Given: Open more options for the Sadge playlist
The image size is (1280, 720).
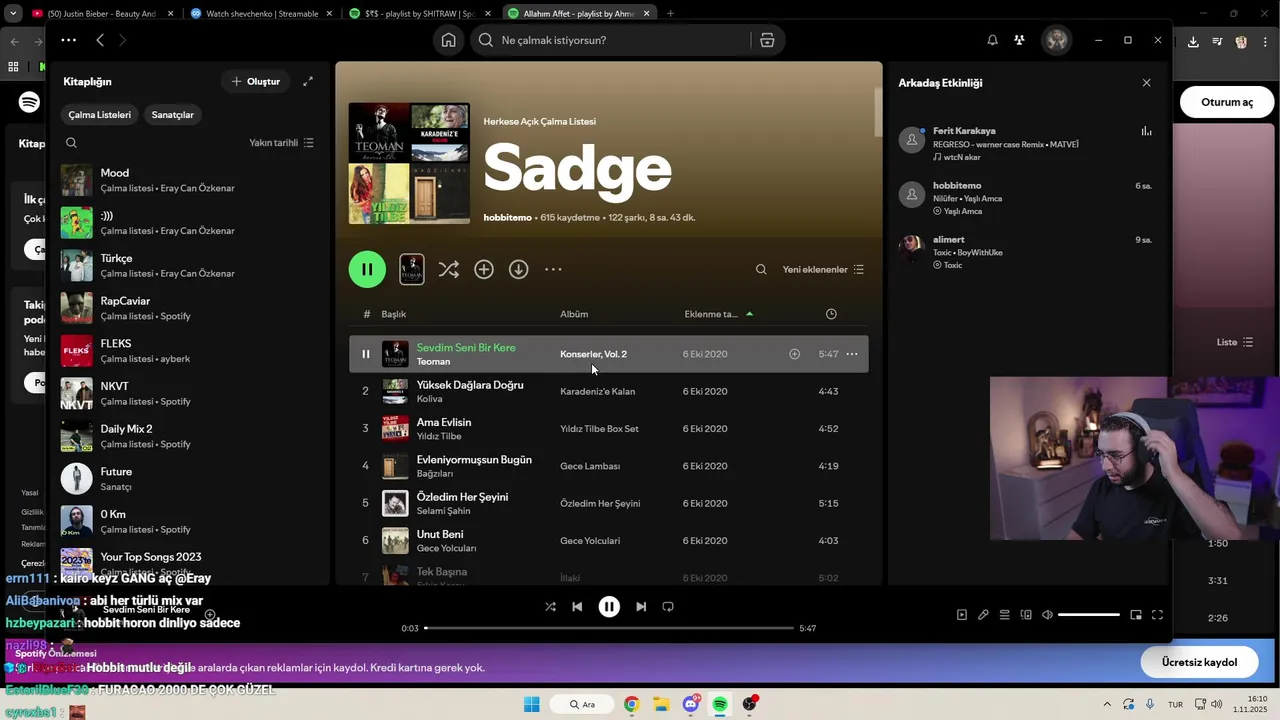Looking at the screenshot, I should (x=553, y=269).
